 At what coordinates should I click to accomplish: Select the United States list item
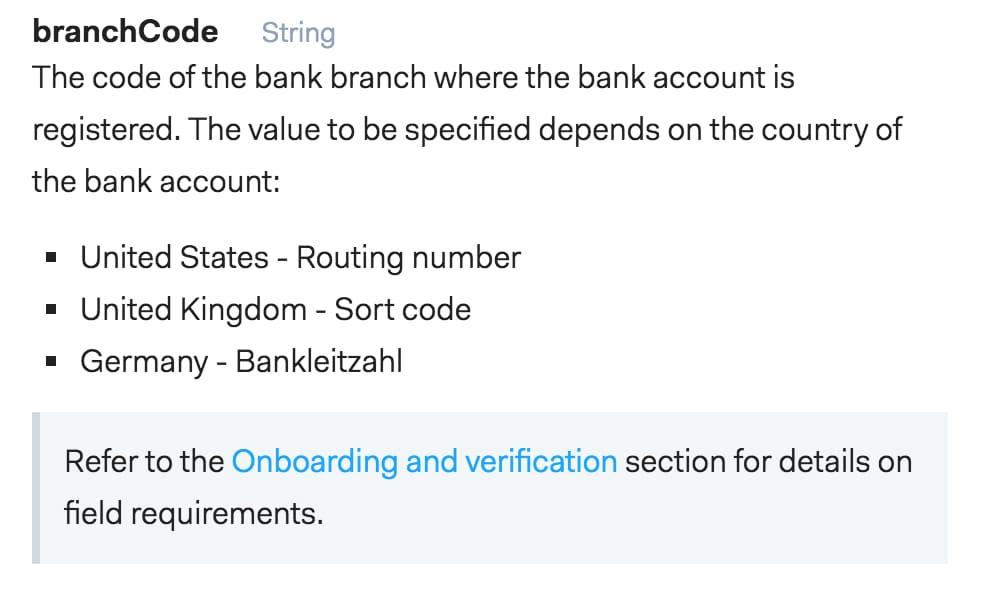point(300,258)
